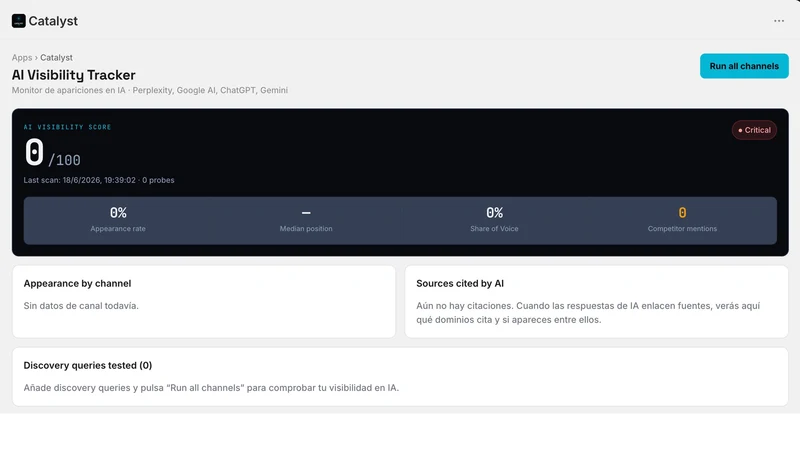Click the AI VISIBILITY SCORE label
The width and height of the screenshot is (800, 450).
pos(67,127)
